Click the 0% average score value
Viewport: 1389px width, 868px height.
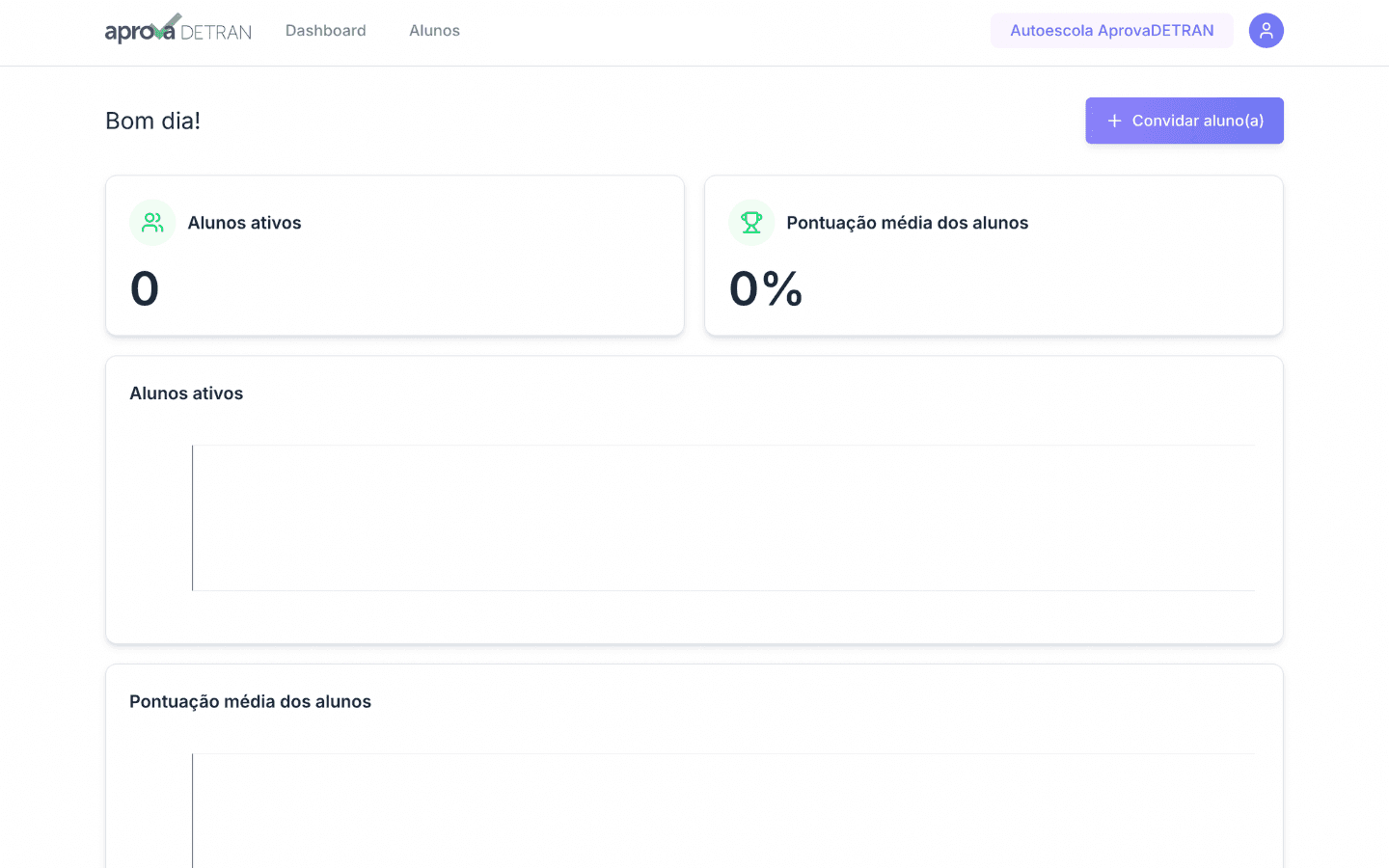[766, 288]
